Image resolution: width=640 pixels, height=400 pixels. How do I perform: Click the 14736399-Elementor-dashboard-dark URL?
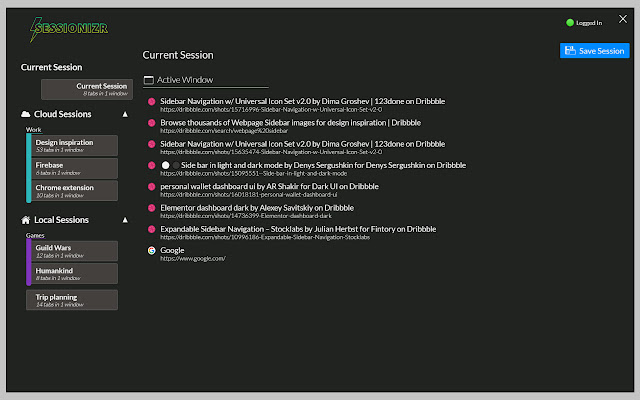click(x=246, y=216)
